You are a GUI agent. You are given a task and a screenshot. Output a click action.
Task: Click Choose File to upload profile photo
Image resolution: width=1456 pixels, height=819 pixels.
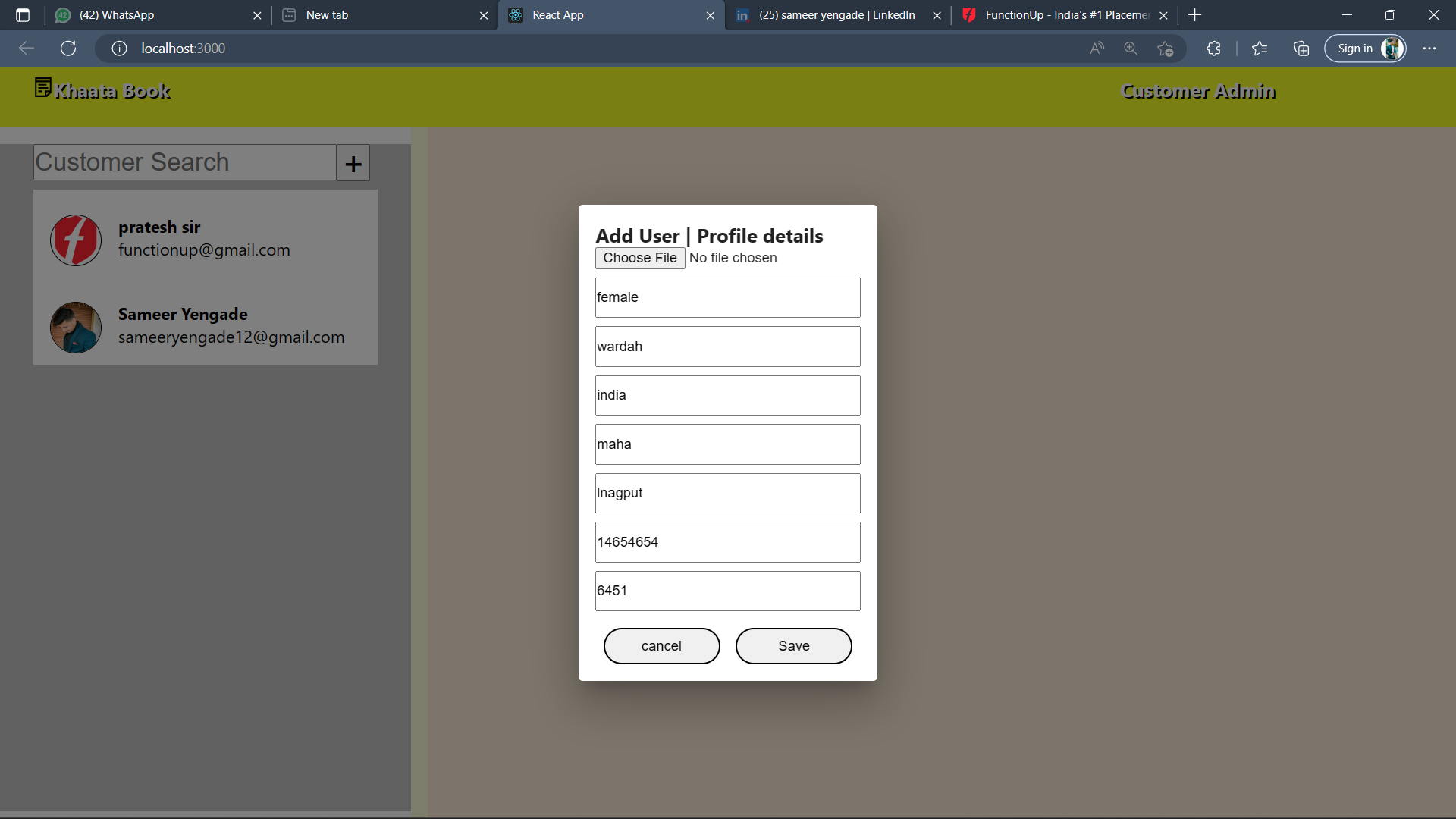click(x=640, y=258)
